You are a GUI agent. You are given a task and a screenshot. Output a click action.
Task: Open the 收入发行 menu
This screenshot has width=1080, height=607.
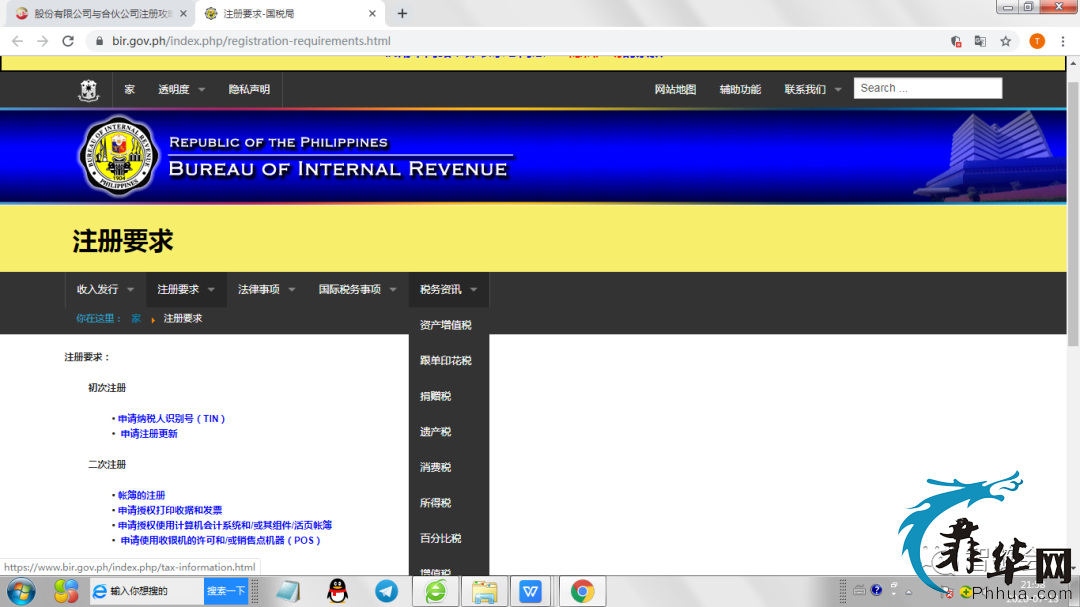97,289
